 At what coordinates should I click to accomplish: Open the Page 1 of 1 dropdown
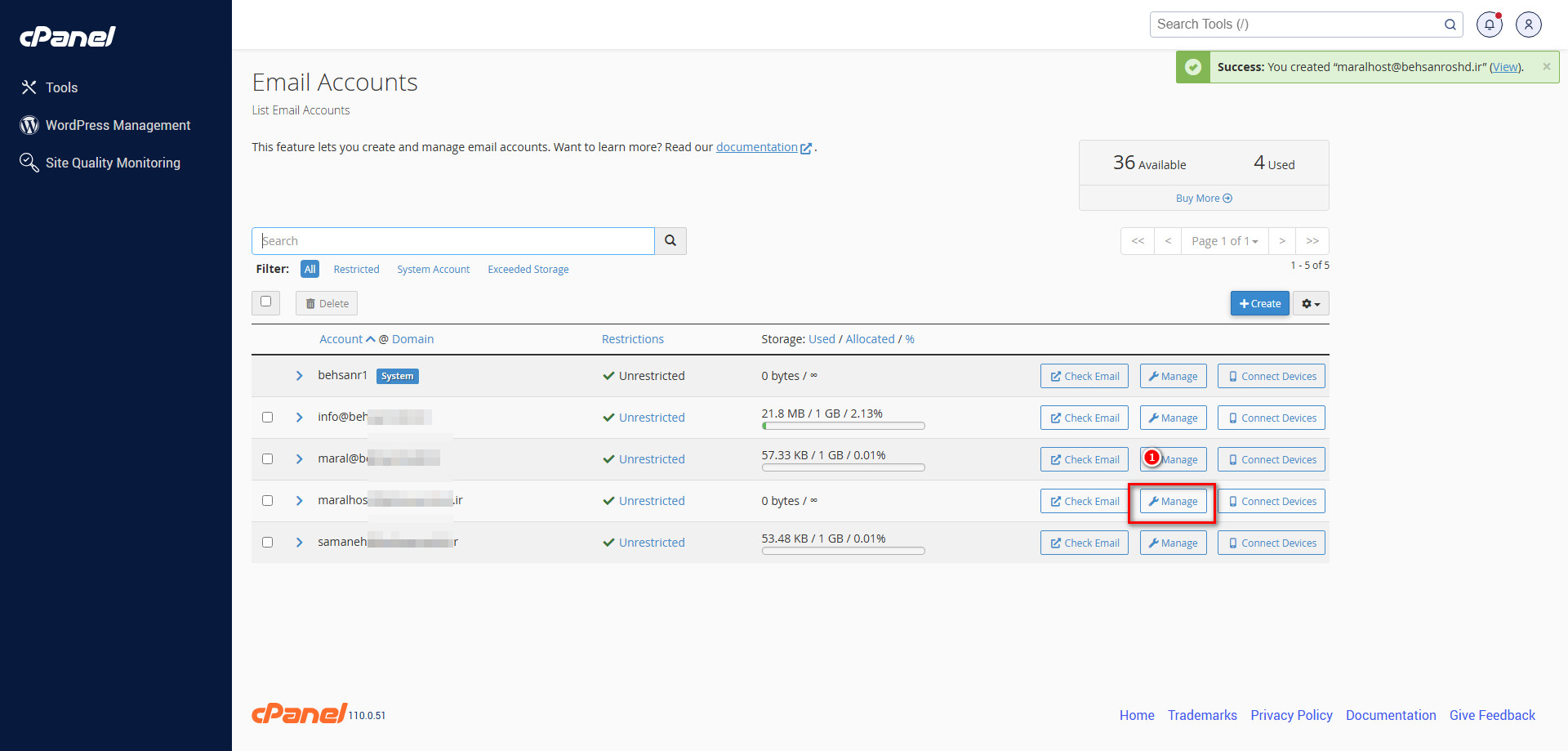tap(1224, 240)
